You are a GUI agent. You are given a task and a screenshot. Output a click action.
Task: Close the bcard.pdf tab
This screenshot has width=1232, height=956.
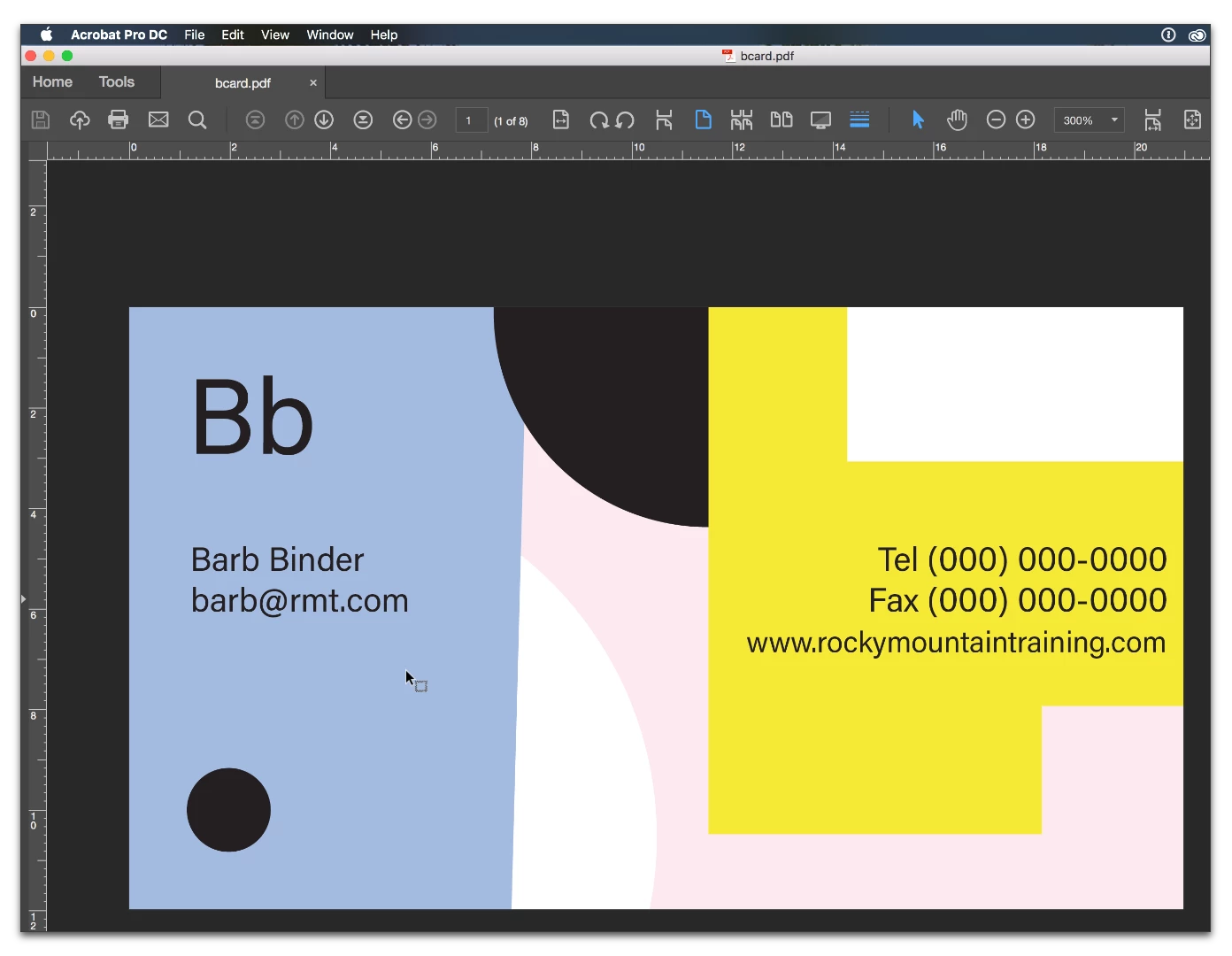click(313, 83)
